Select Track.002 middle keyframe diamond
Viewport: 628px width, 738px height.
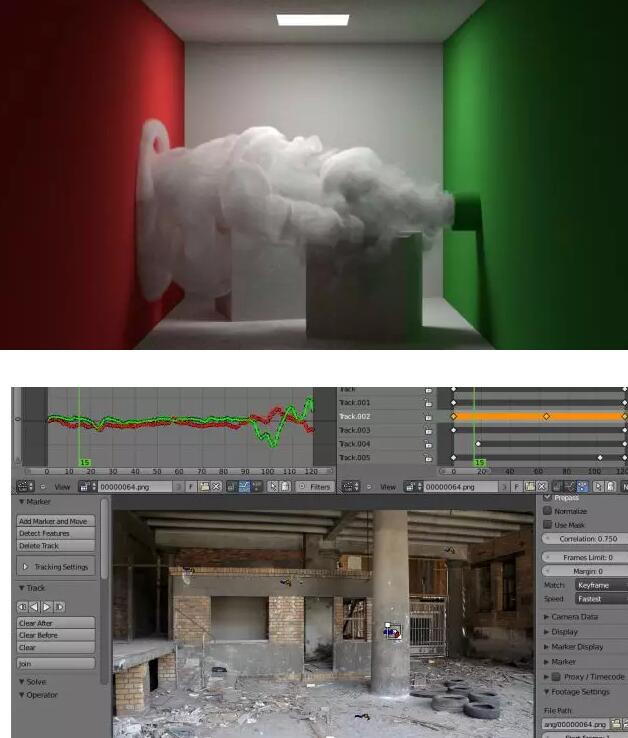click(547, 417)
